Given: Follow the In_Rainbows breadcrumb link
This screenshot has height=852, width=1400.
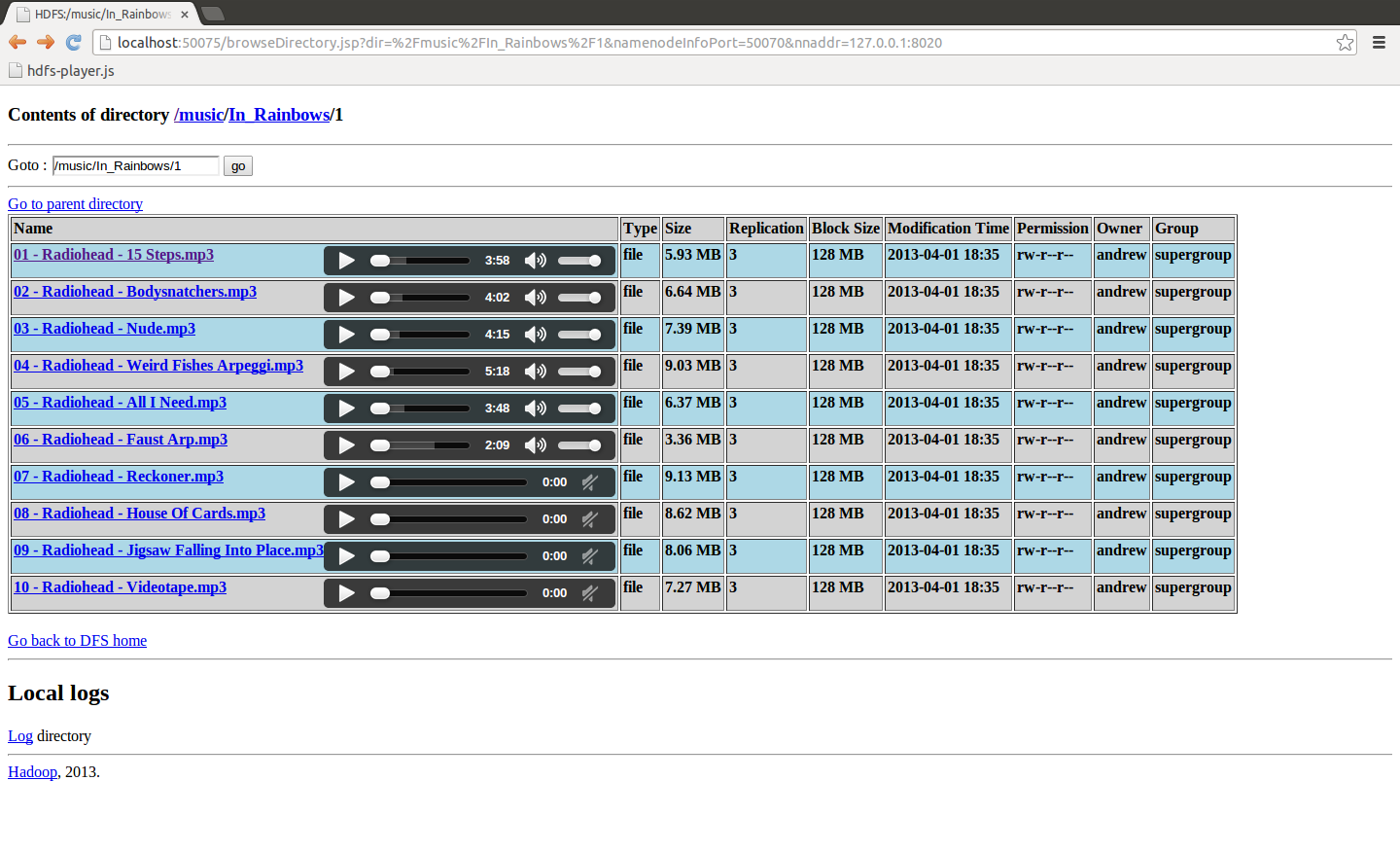Looking at the screenshot, I should (x=279, y=115).
